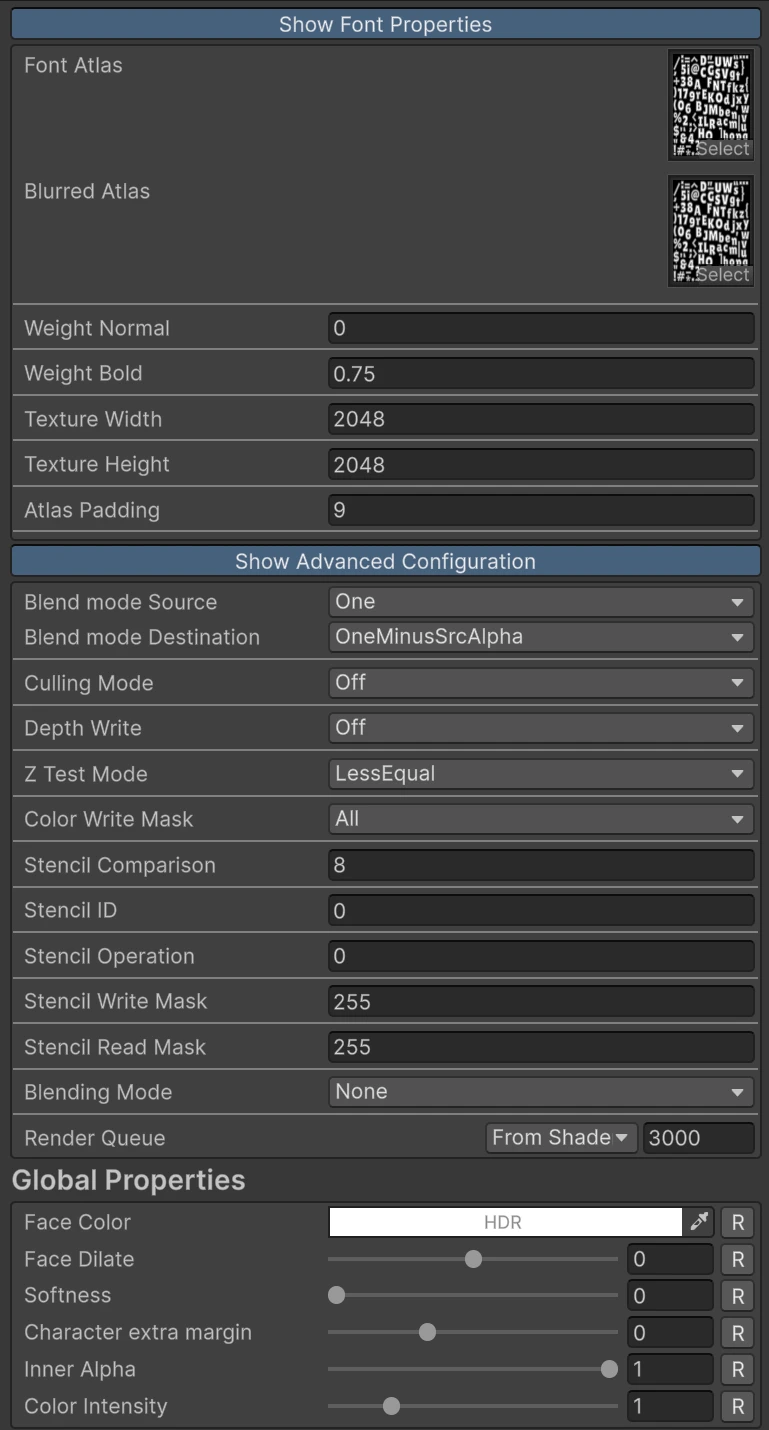Image resolution: width=769 pixels, height=1430 pixels.
Task: Click the Blurred Atlas label
Action: pyautogui.click(x=87, y=191)
